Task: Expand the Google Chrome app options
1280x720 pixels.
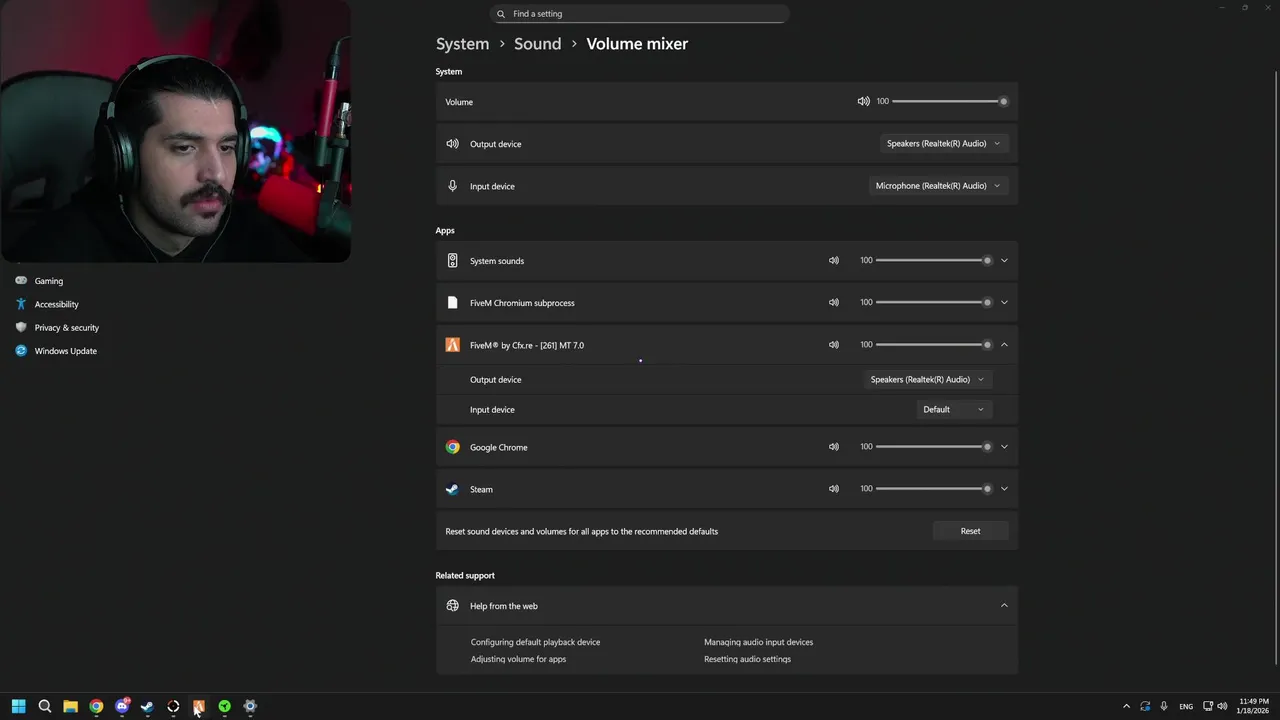Action: coord(1004,447)
